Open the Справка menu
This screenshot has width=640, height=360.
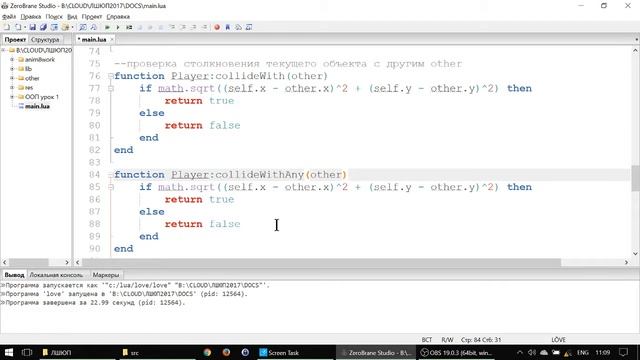point(118,17)
